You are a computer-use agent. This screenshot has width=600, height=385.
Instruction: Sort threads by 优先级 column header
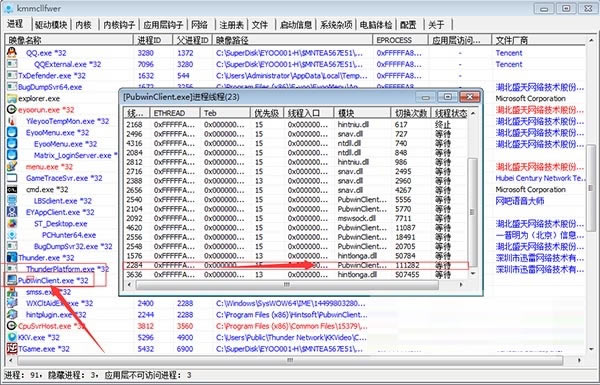(267, 113)
